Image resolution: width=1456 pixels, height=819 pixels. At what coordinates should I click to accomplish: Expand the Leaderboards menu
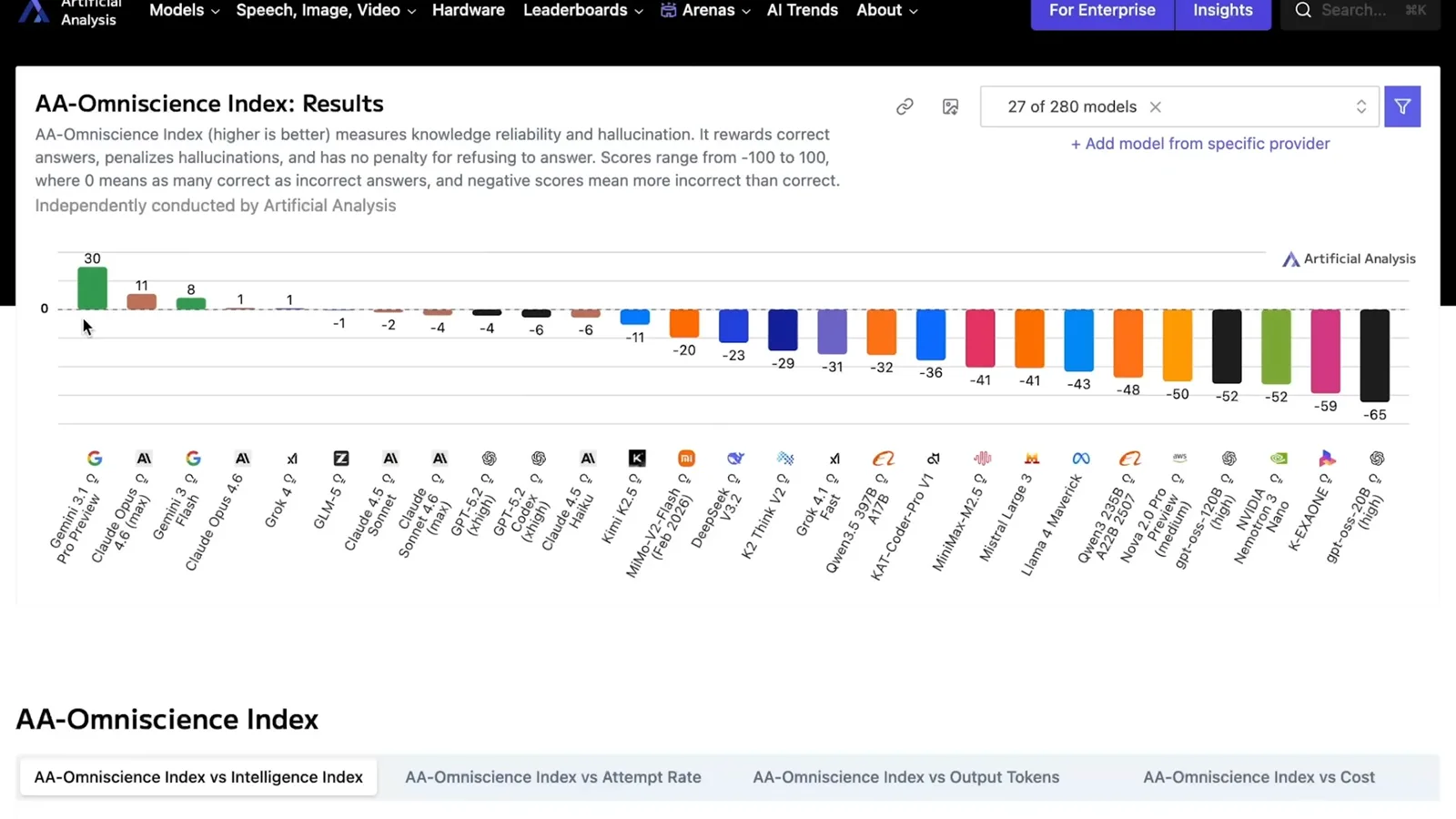pos(583,10)
